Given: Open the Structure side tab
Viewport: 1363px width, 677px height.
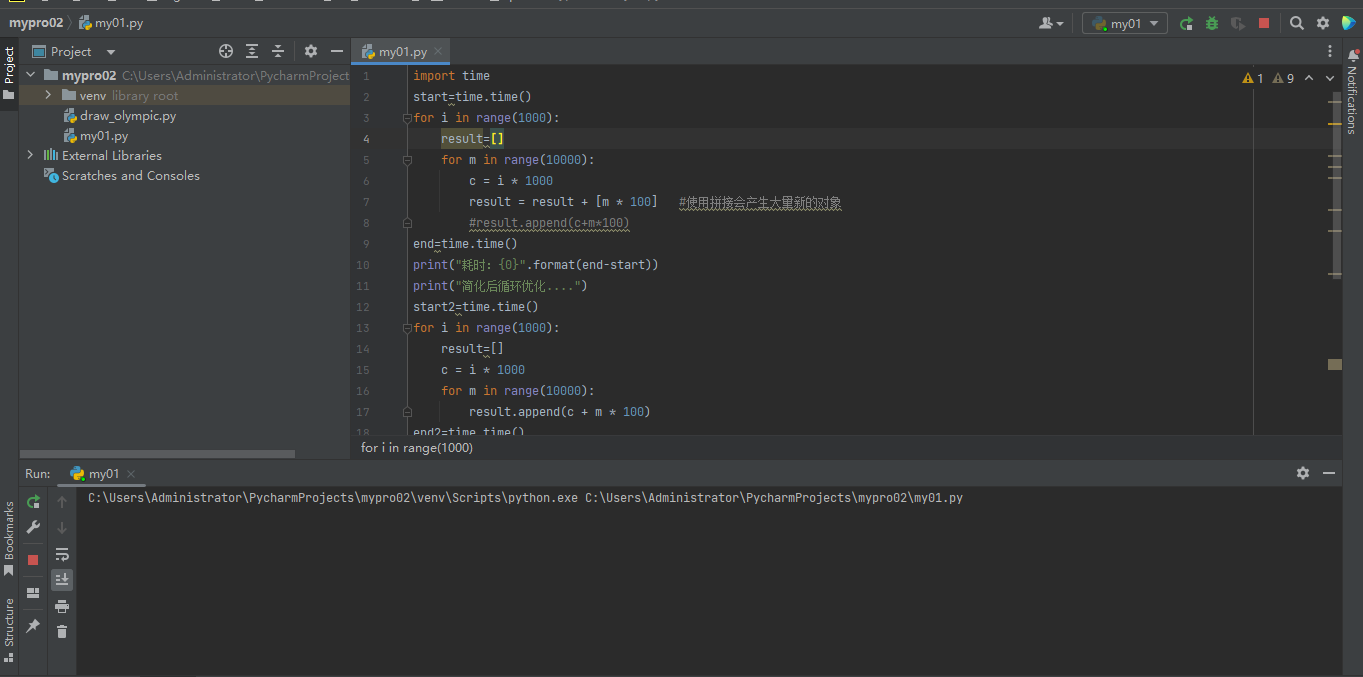Looking at the screenshot, I should pyautogui.click(x=9, y=629).
